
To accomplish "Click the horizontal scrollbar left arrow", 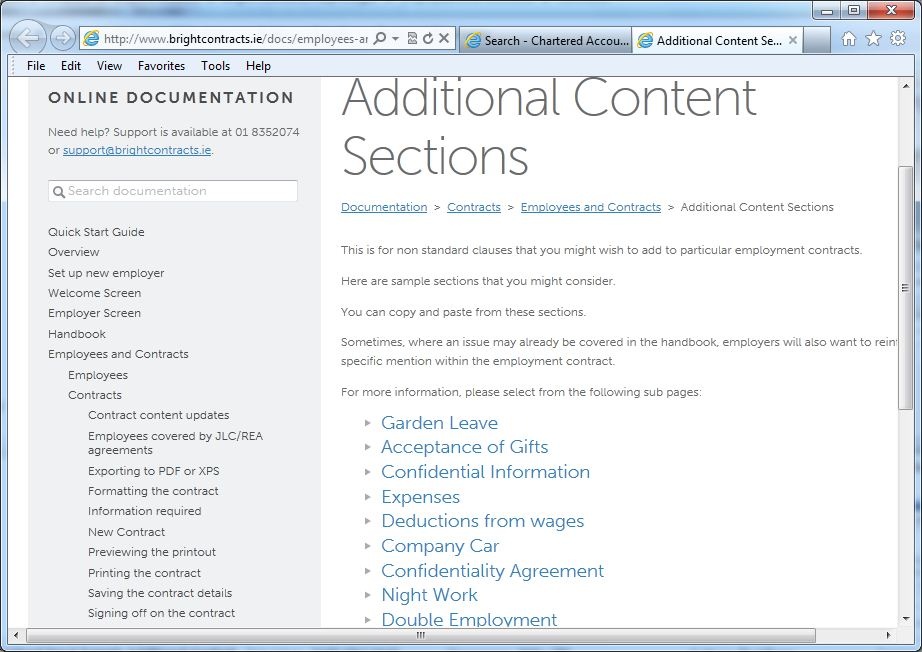I will pos(15,635).
